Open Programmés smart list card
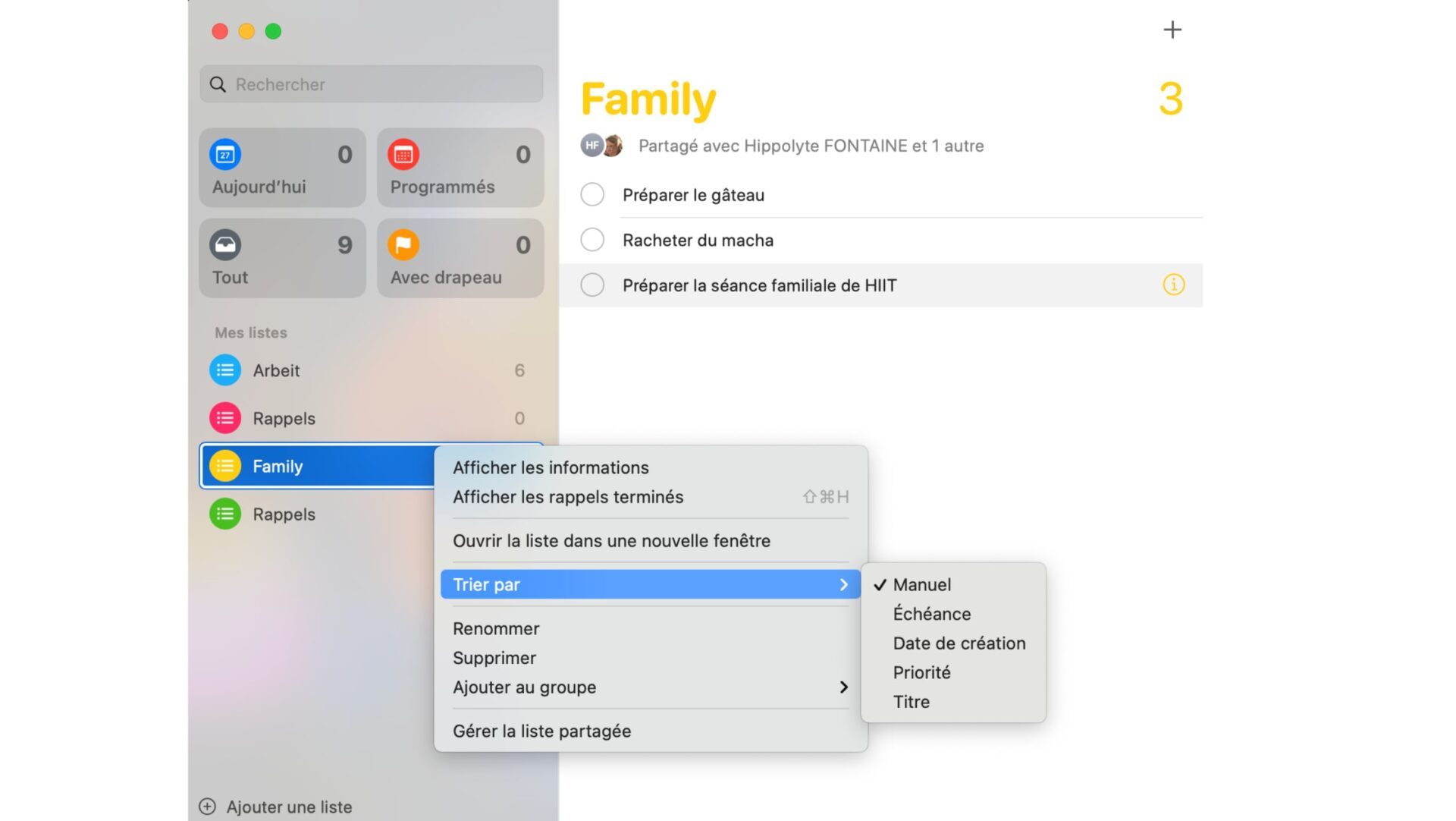This screenshot has width=1456, height=821. pyautogui.click(x=460, y=167)
